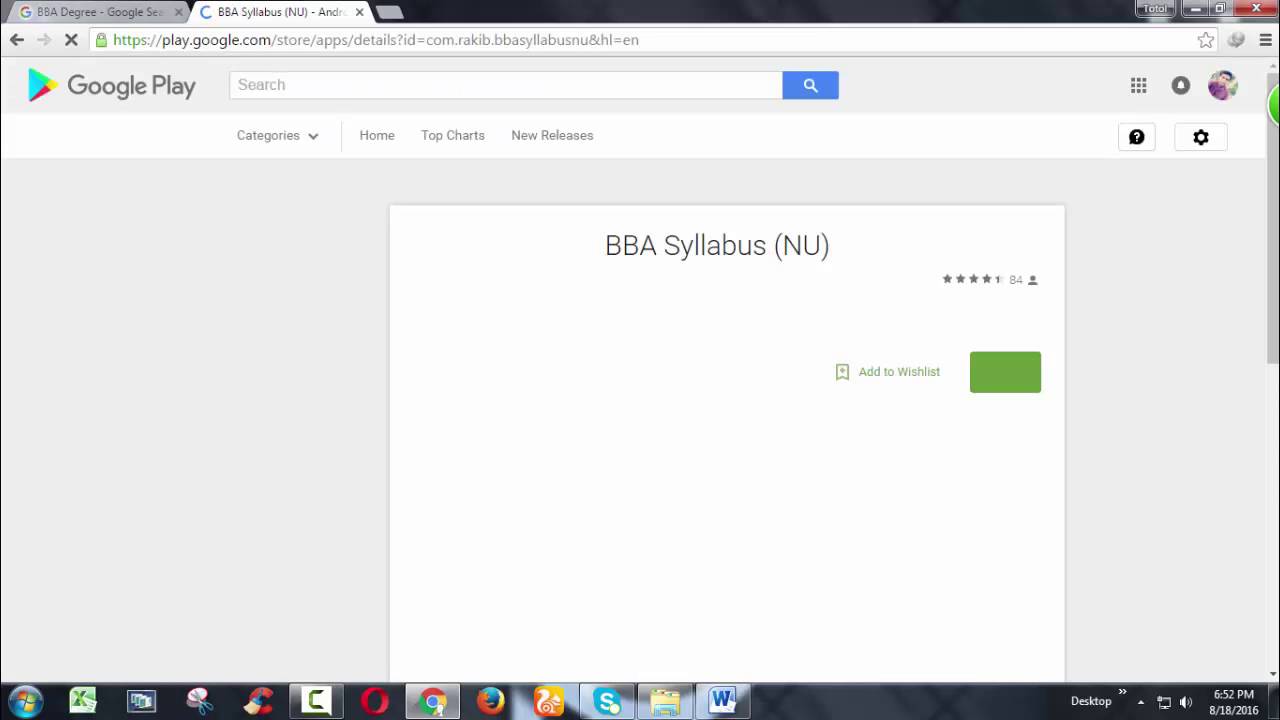Click the network tray icon
This screenshot has width=1280, height=720.
[x=1164, y=702]
